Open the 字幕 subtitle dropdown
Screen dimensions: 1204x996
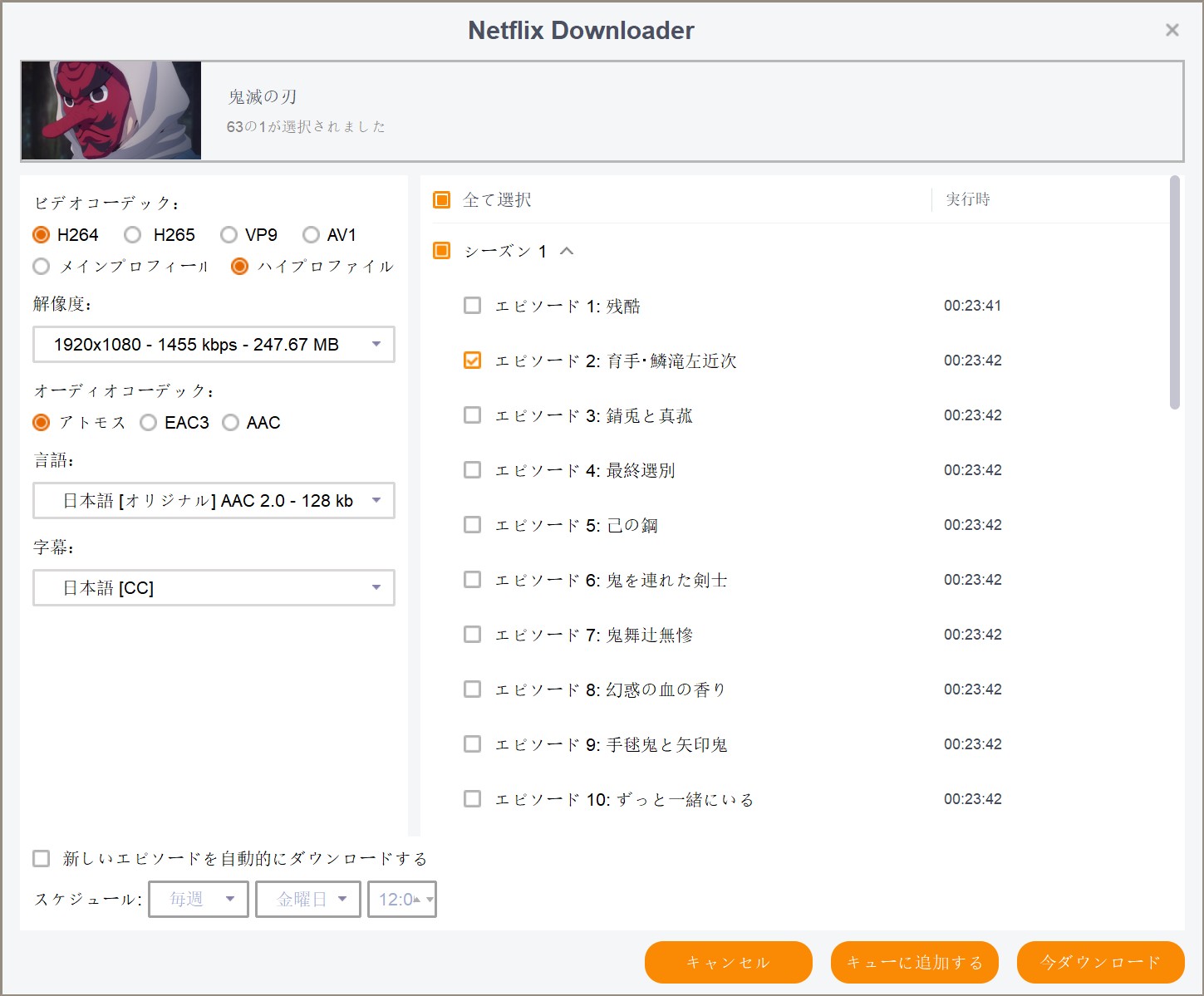(214, 588)
